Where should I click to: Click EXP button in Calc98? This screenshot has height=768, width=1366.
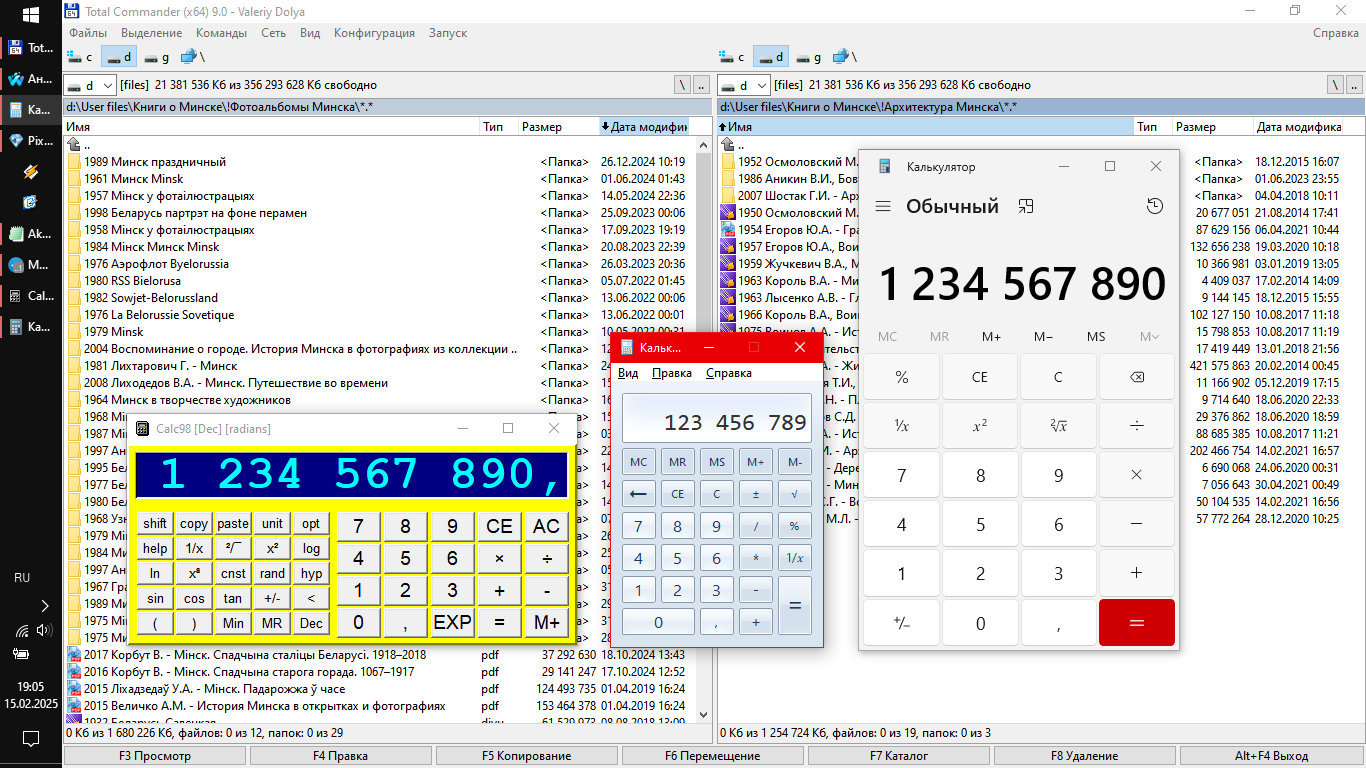452,622
